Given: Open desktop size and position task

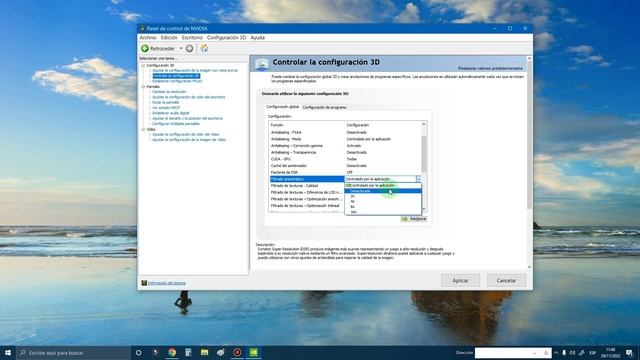Looking at the screenshot, I should click(x=187, y=118).
